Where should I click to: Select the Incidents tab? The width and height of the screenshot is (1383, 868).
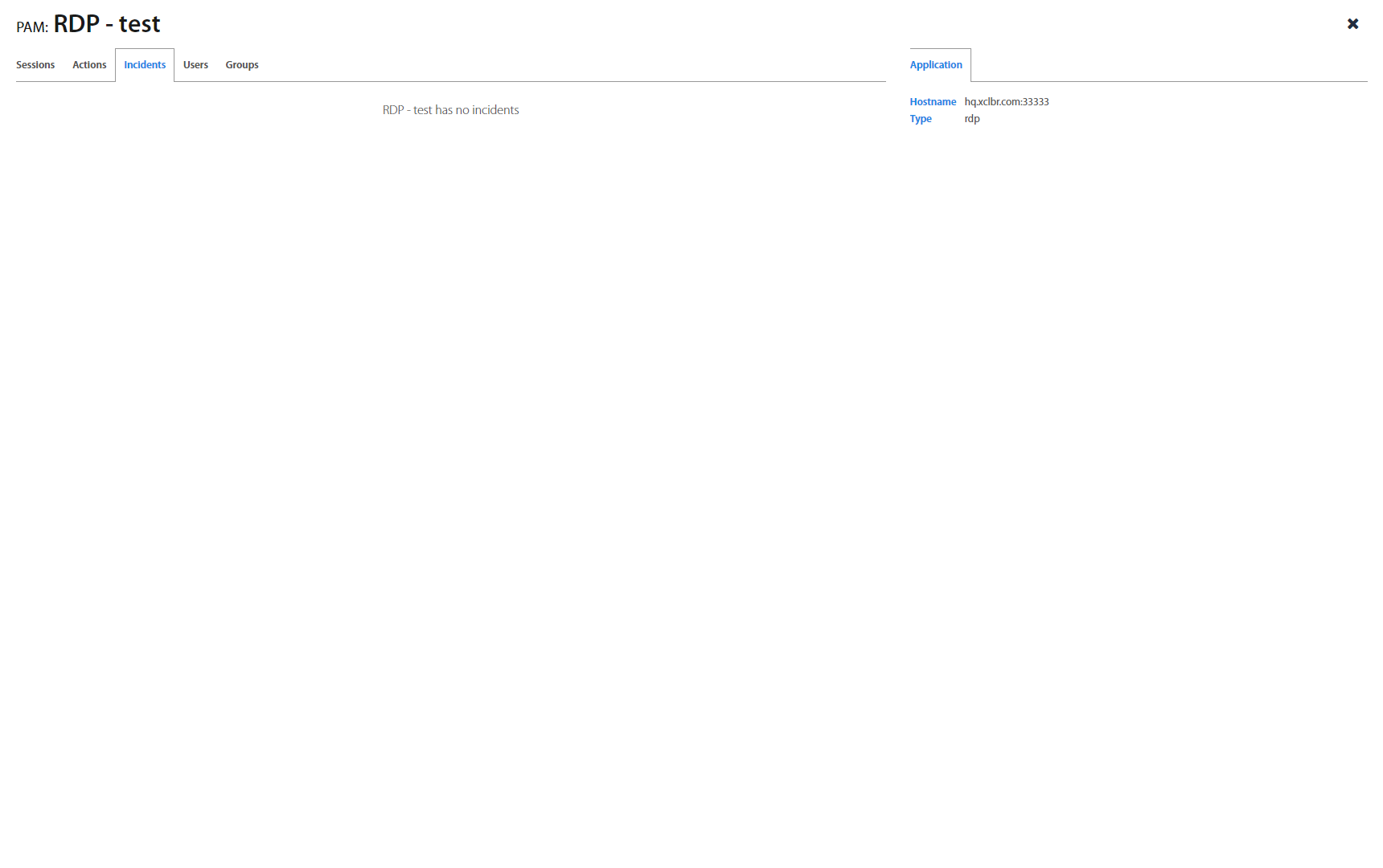click(x=145, y=65)
